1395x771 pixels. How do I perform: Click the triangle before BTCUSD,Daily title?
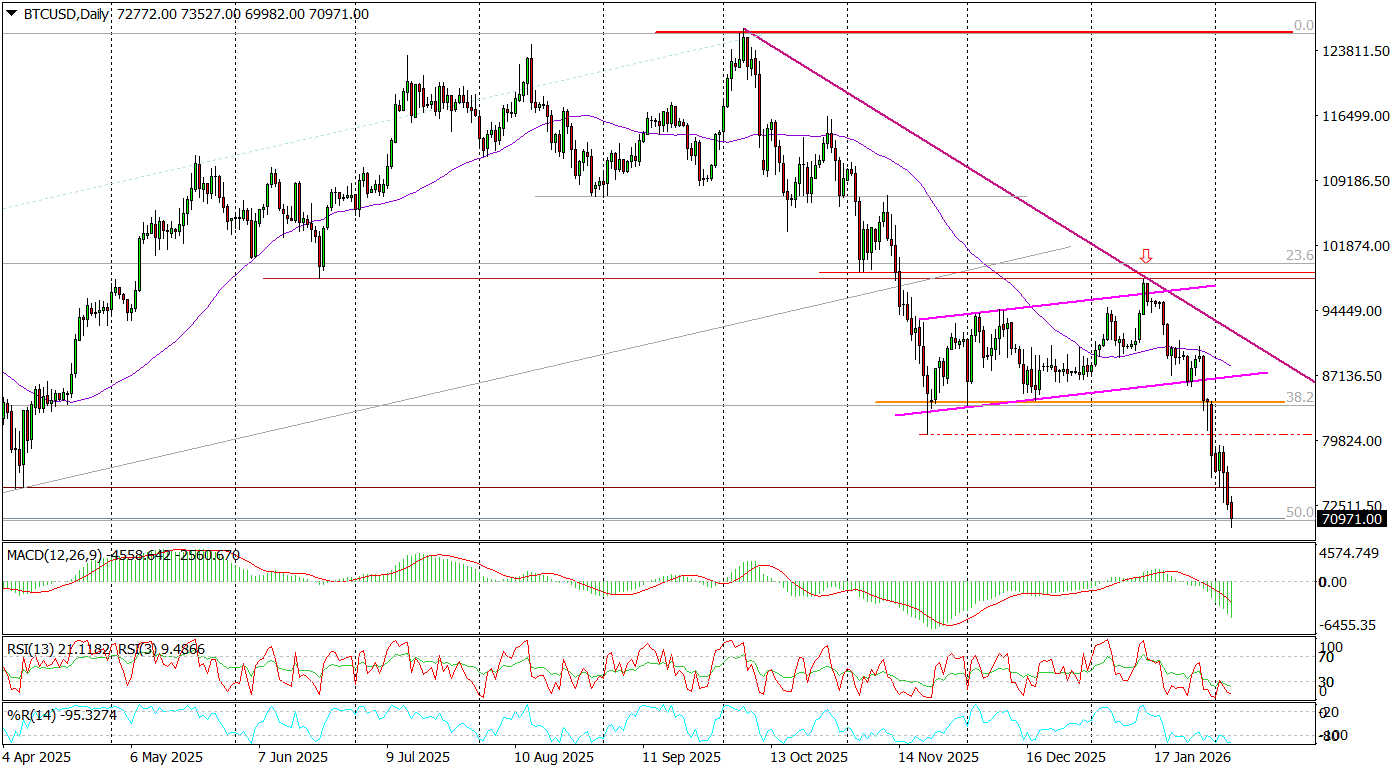tap(11, 14)
